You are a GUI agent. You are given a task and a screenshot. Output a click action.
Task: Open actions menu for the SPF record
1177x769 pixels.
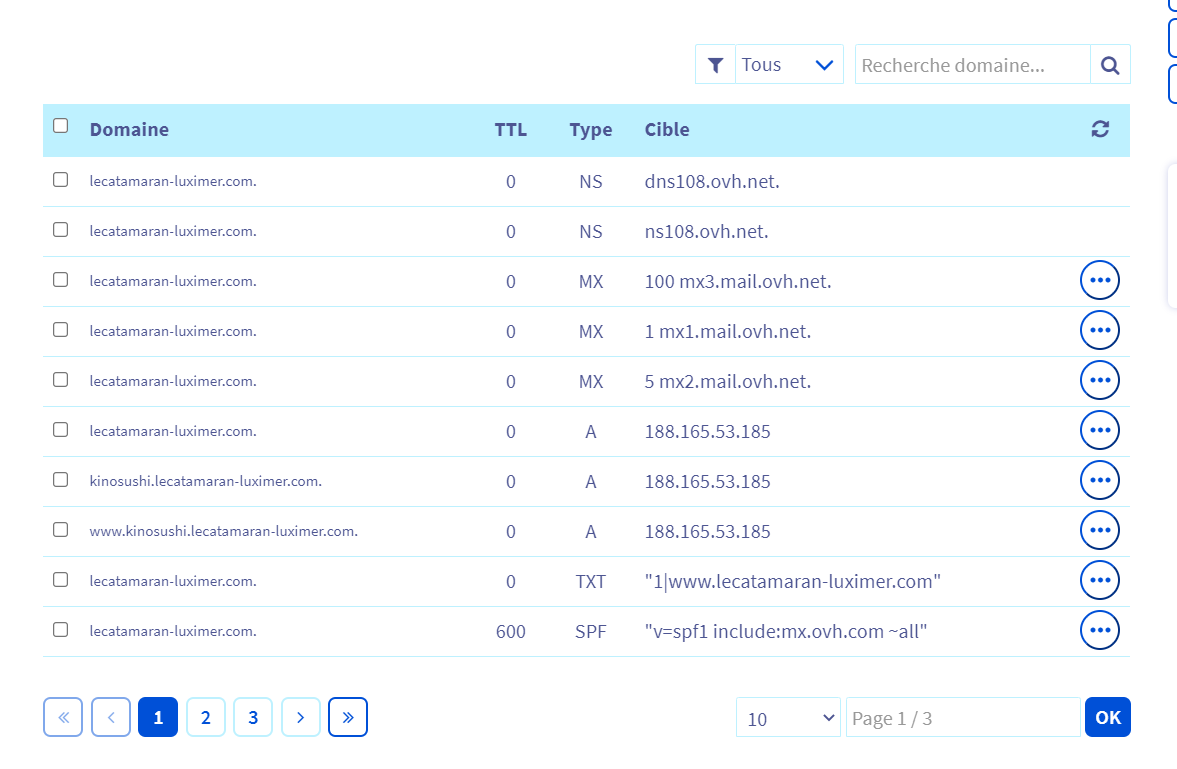pyautogui.click(x=1100, y=630)
